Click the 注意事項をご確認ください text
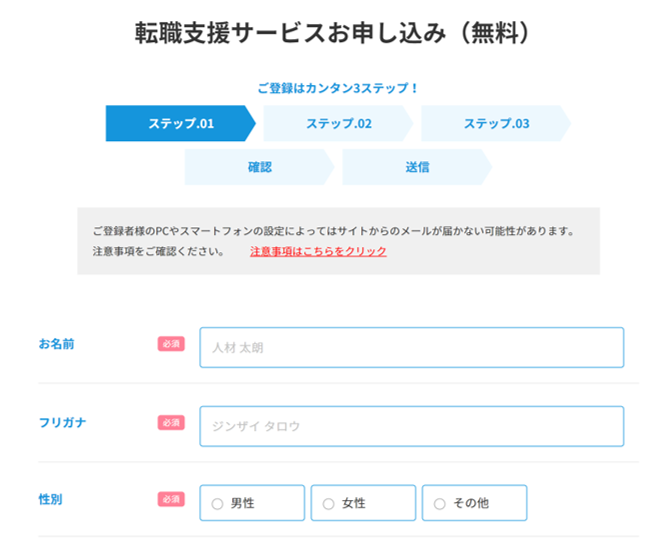Image resolution: width=656 pixels, height=552 pixels. click(x=159, y=251)
